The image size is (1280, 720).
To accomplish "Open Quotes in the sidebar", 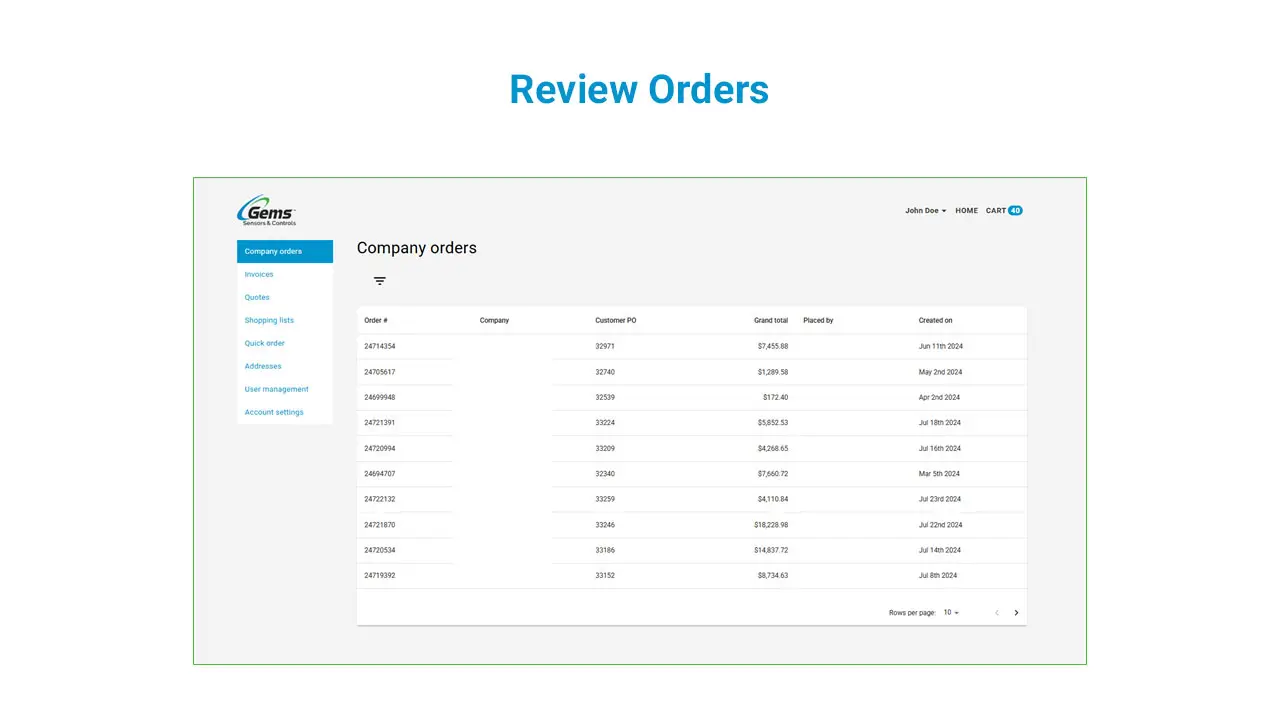I will point(257,298).
